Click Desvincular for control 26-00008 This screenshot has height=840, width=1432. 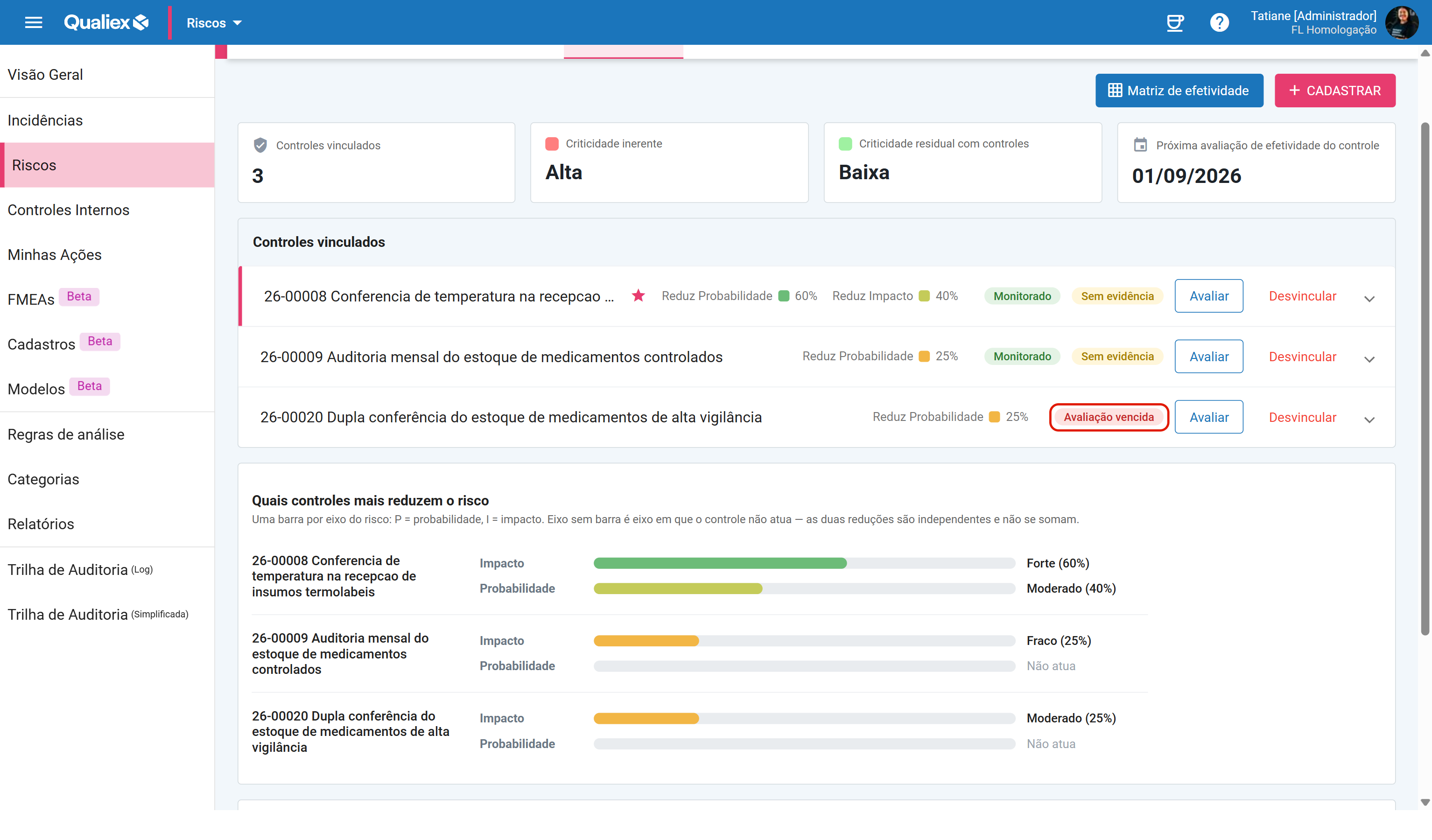[1302, 296]
